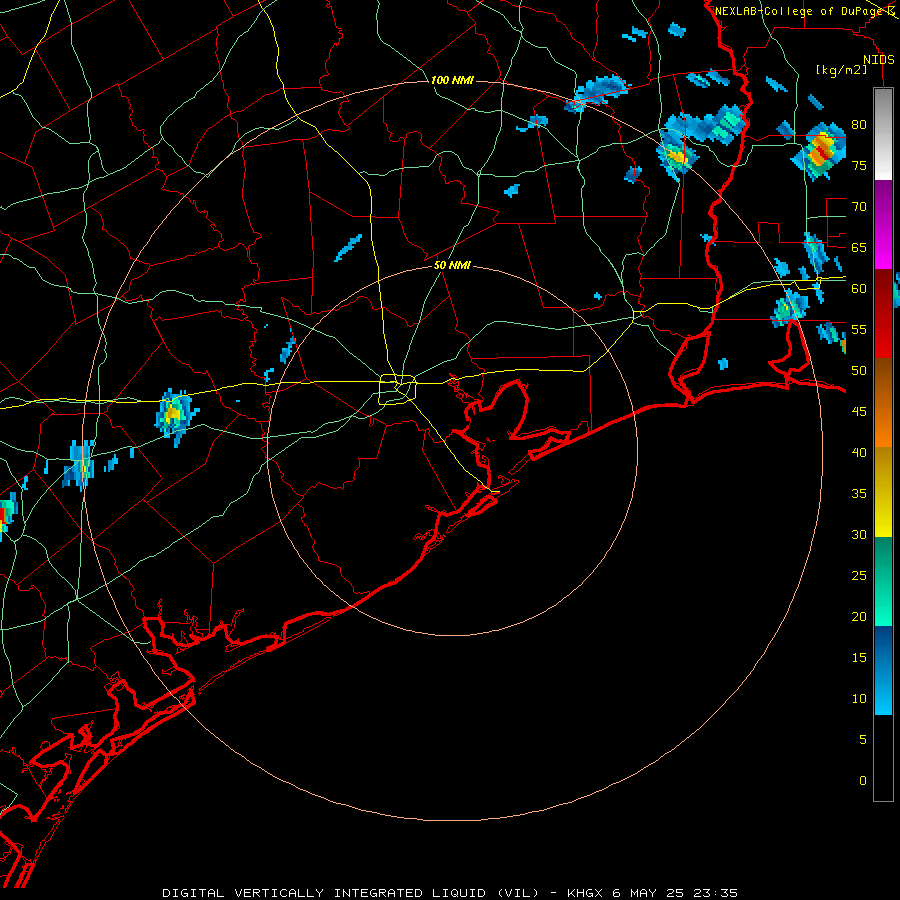
Task: Click the 100 NMI range ring label
Action: coord(452,80)
